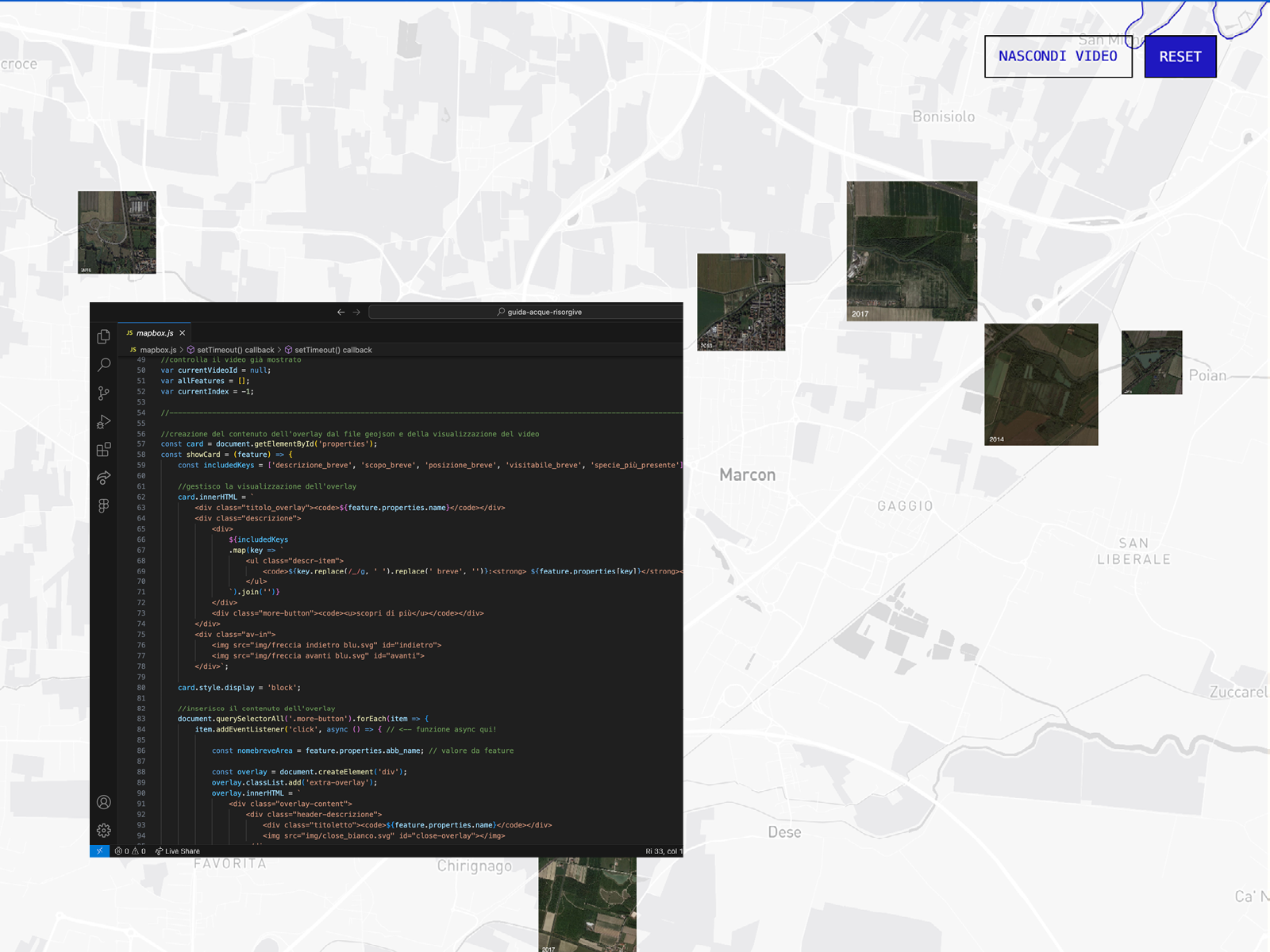
Task: Click the GAGGIO map label
Action: coord(906,506)
